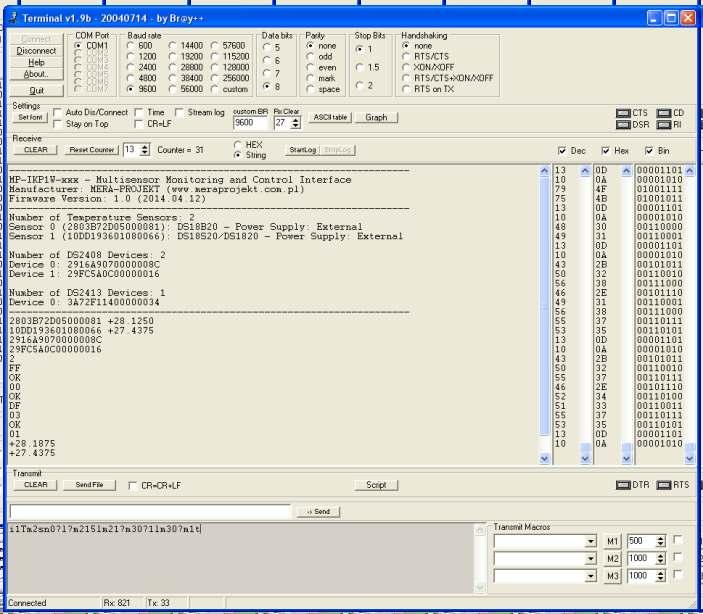
Task: Click the About.. button
Action: coord(36,74)
